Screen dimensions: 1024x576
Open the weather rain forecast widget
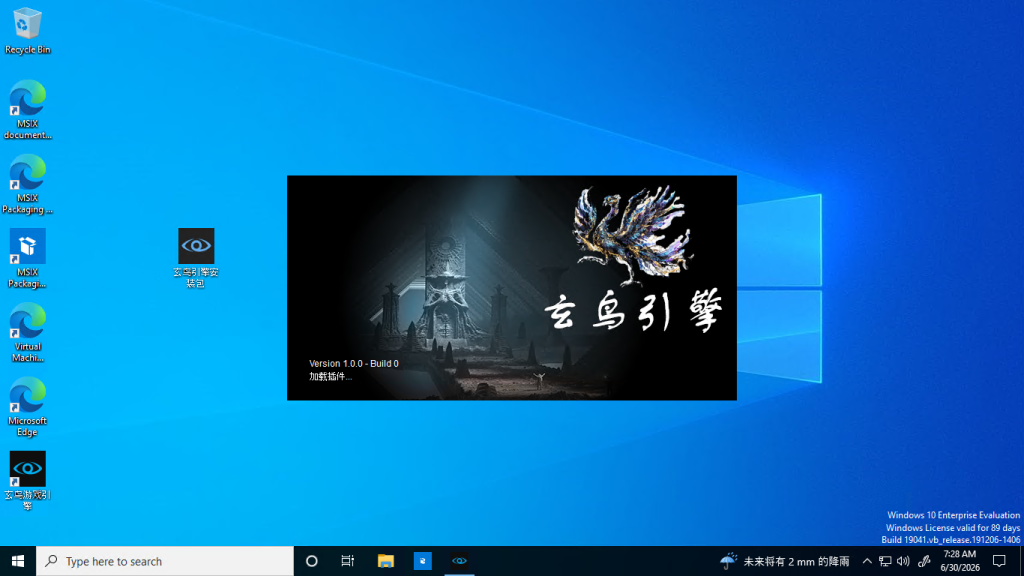click(784, 561)
